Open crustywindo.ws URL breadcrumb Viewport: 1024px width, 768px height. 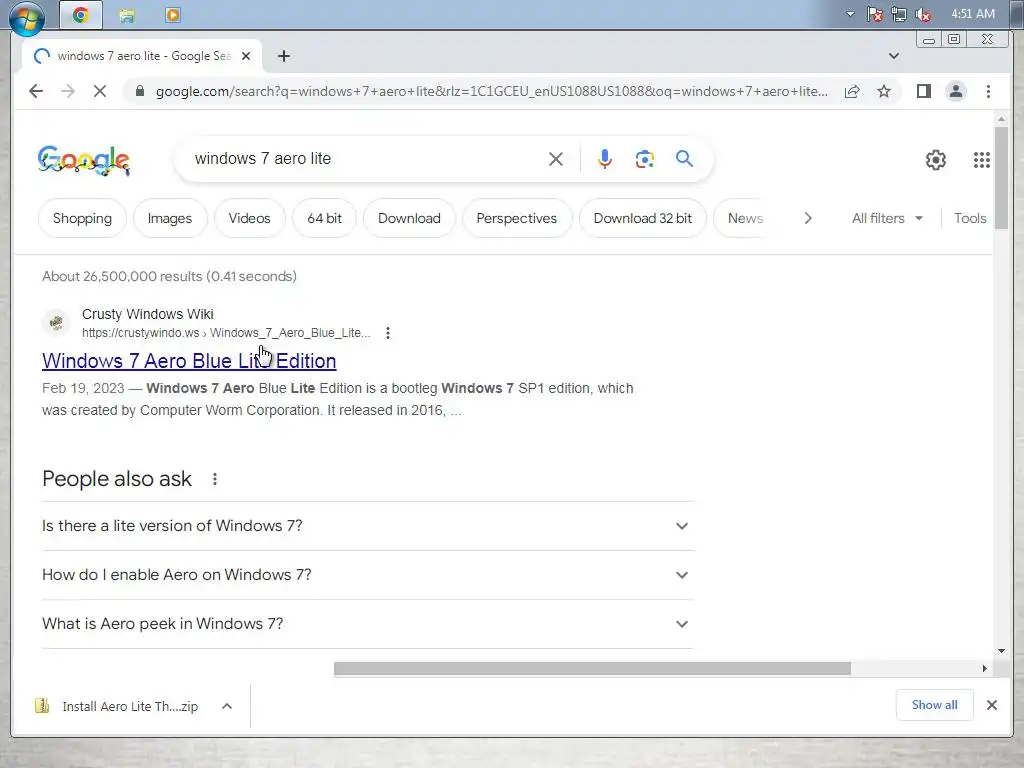pyautogui.click(x=226, y=333)
